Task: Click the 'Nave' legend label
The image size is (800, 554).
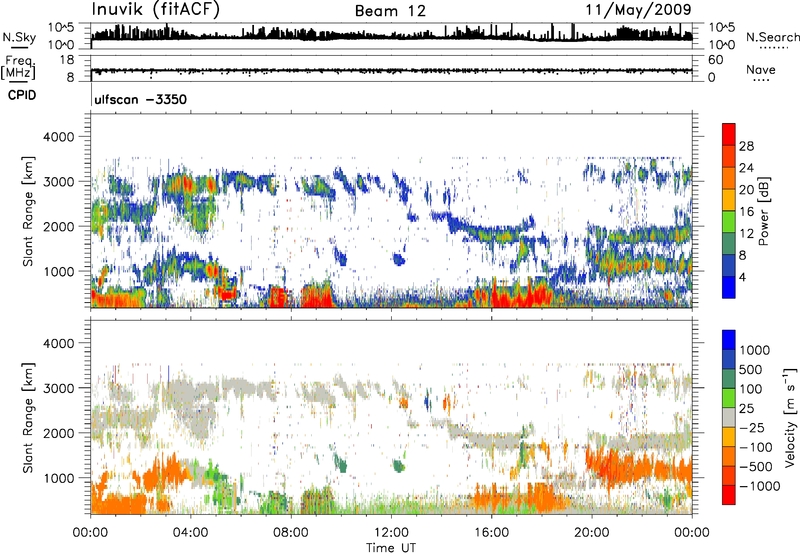Action: 761,69
